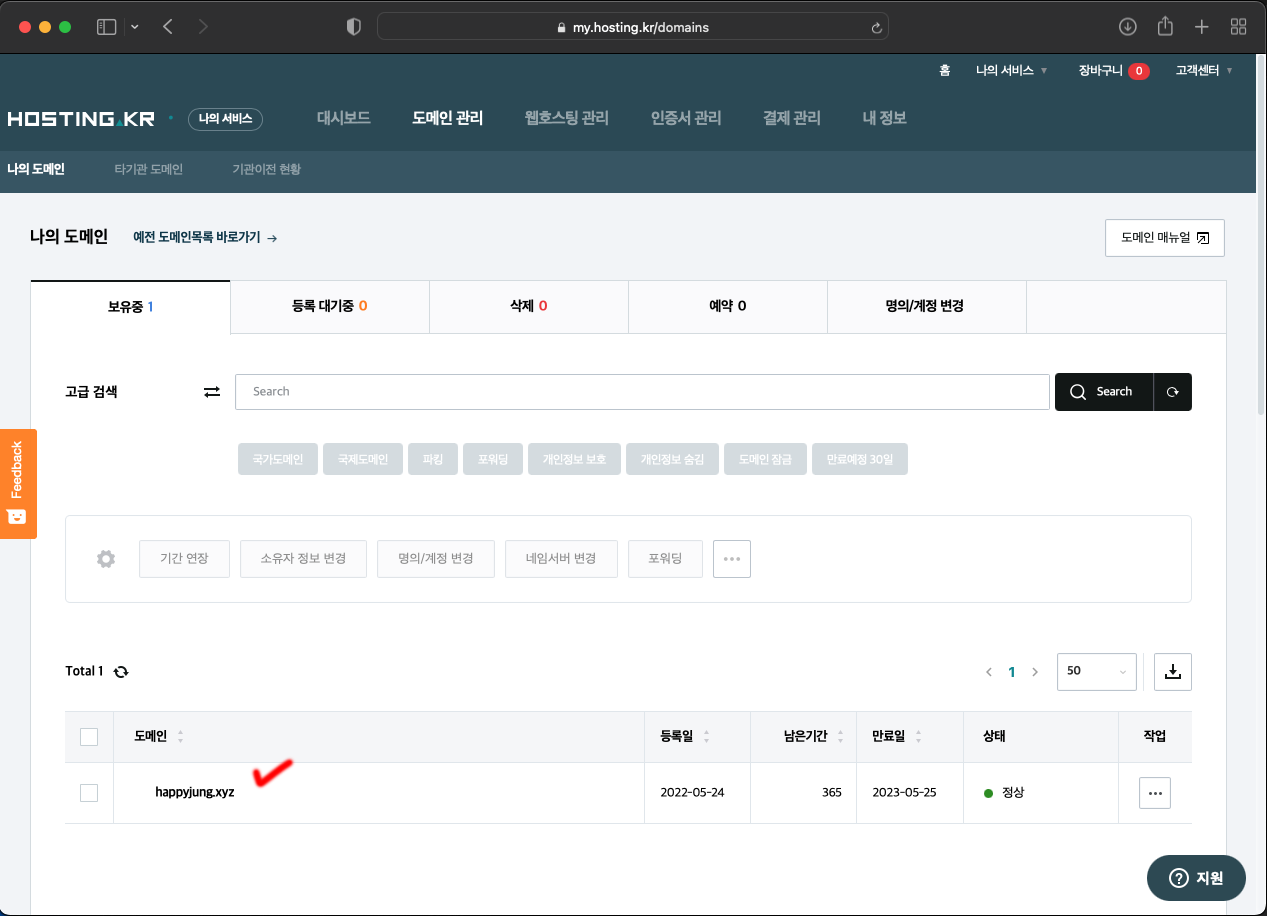
Task: Click the search reset icon button
Action: coord(1172,392)
